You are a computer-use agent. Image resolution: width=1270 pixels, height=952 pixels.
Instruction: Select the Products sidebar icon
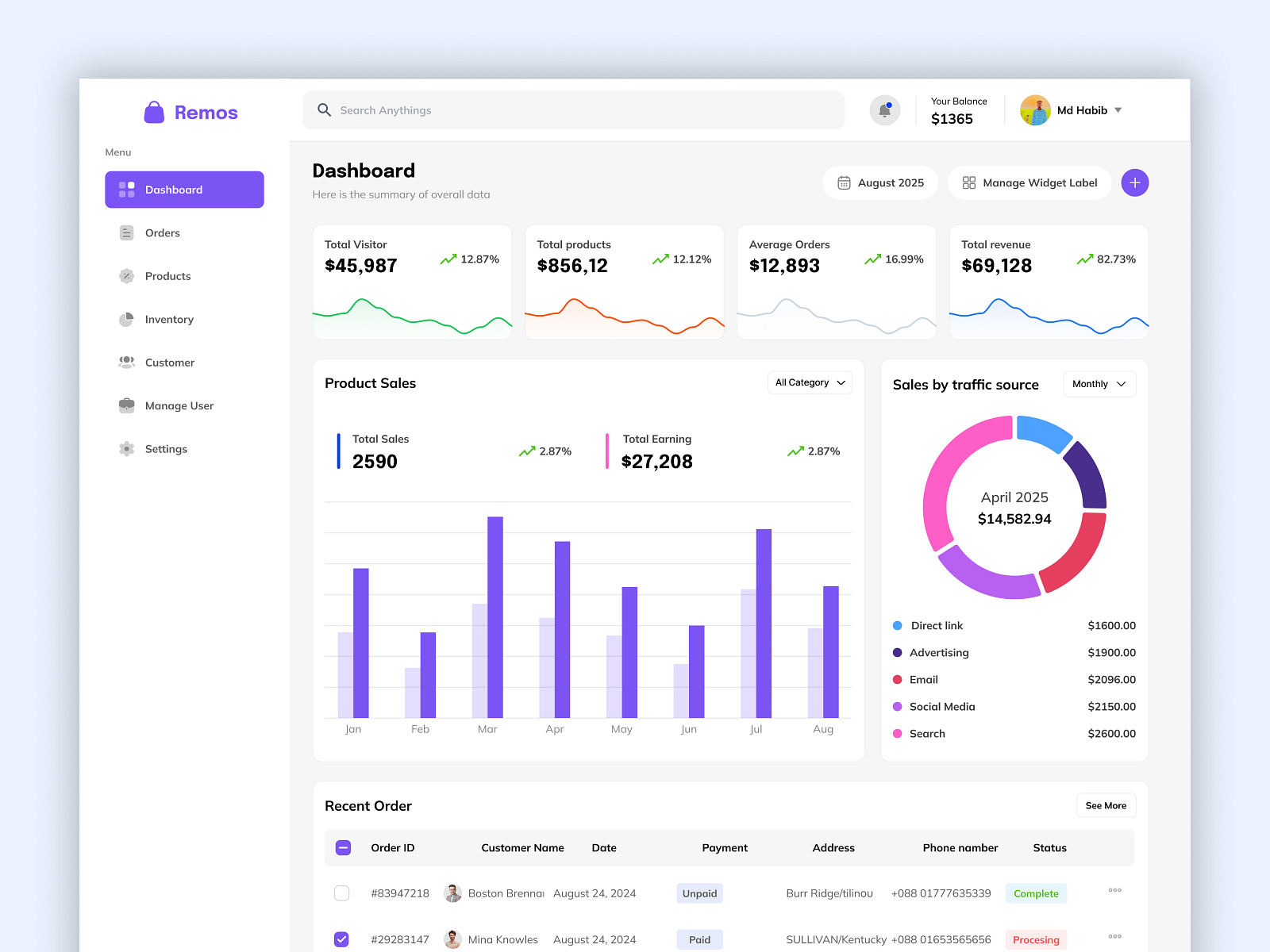(127, 276)
